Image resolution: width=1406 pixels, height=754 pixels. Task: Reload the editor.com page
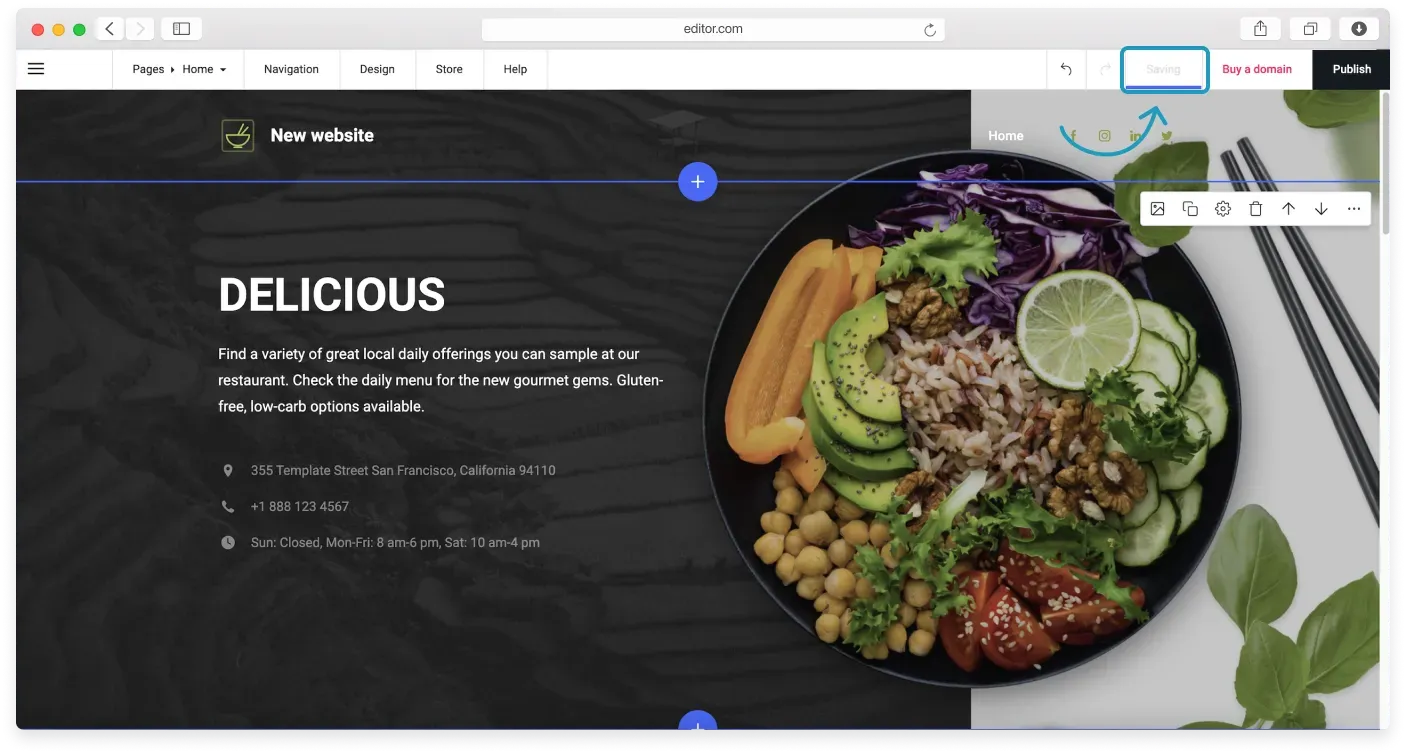pos(930,30)
